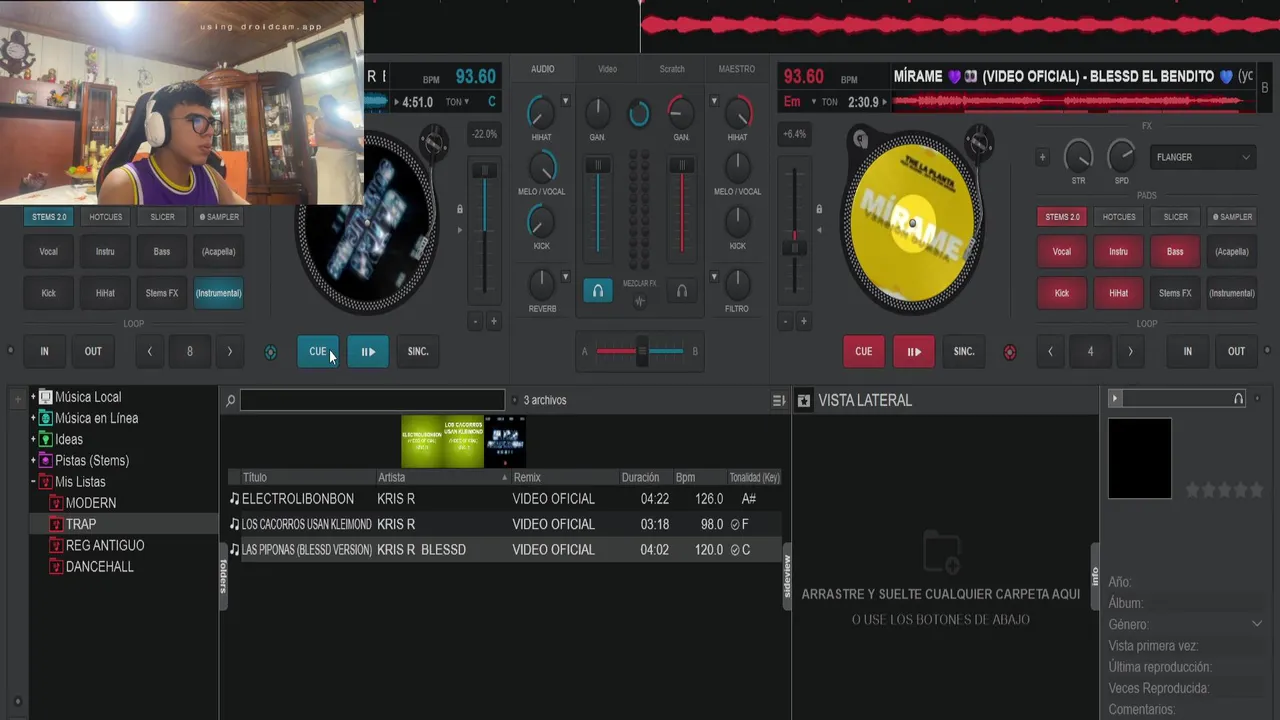Switch to the AUDIO mixer tab

[x=543, y=69]
